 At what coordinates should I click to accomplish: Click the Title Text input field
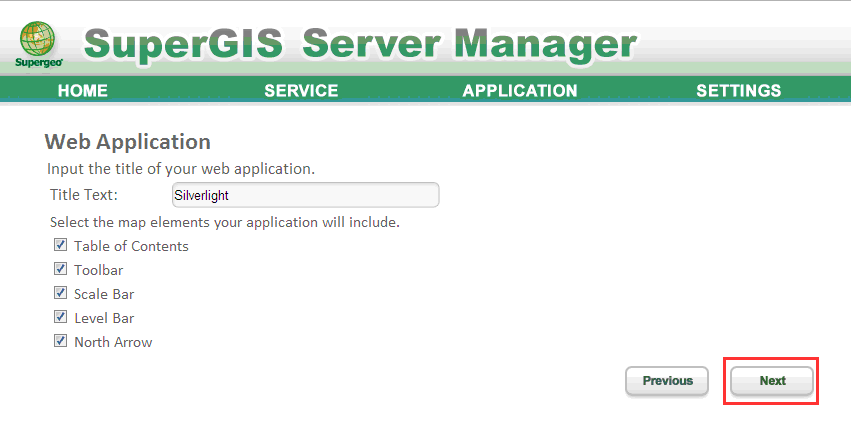pos(306,195)
